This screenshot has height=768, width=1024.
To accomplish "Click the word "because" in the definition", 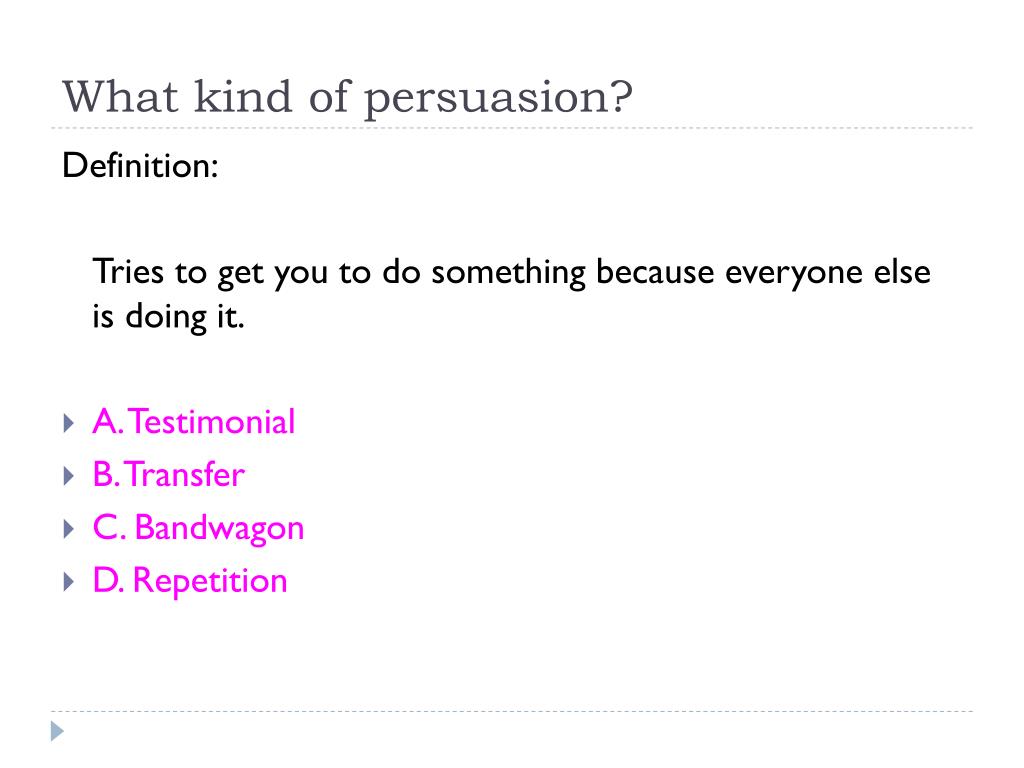I will [x=655, y=272].
